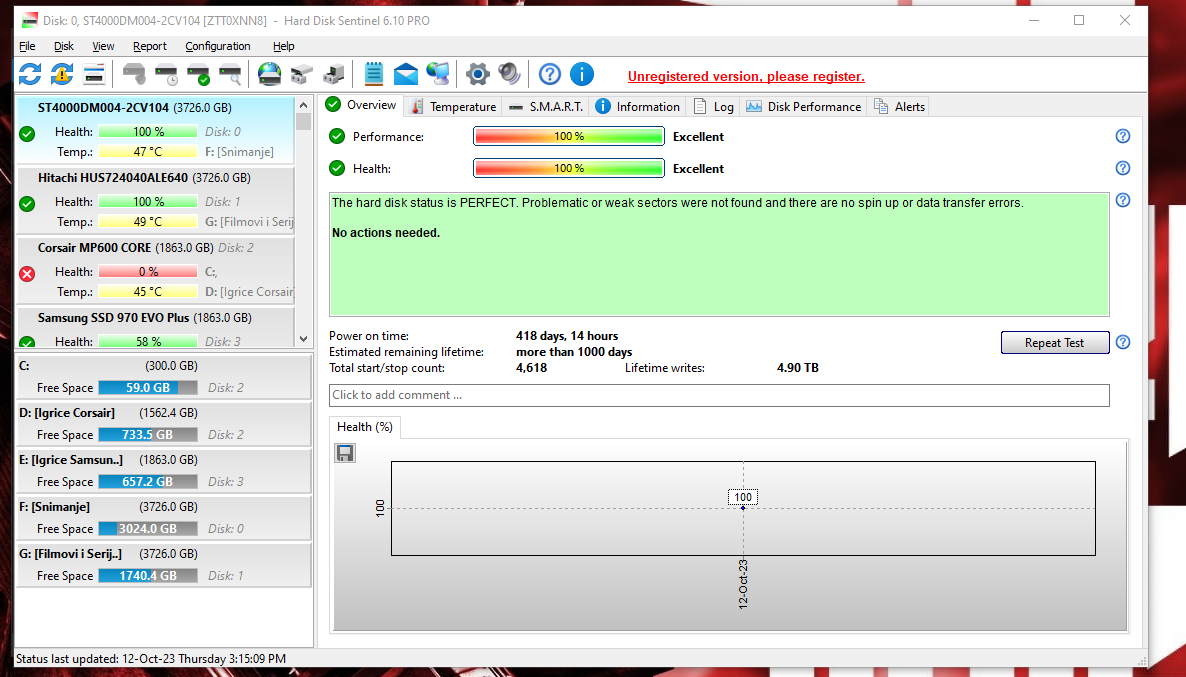Switch to the S.M.A.R.T. tab

(545, 107)
